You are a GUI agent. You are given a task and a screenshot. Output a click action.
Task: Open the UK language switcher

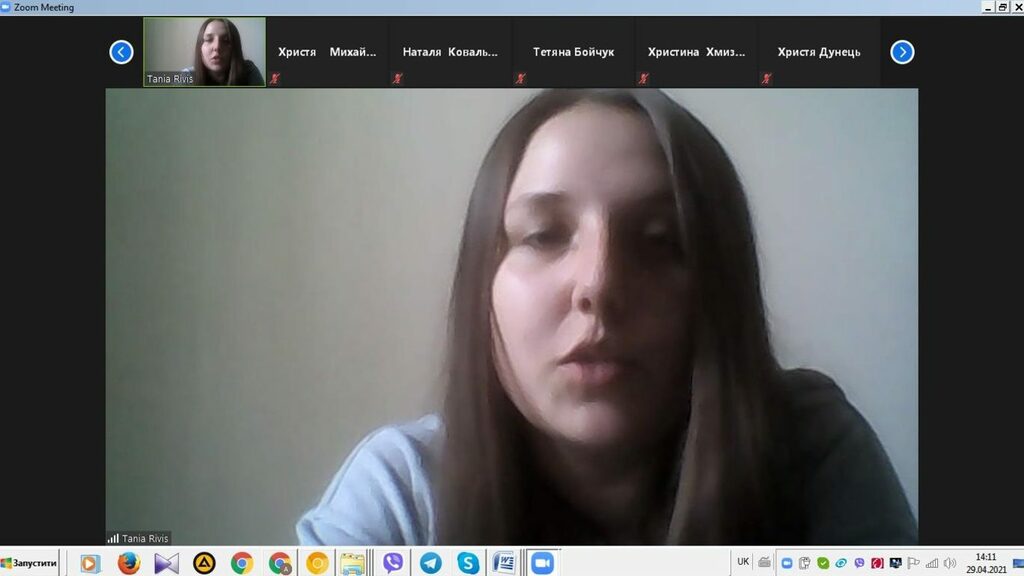point(743,562)
